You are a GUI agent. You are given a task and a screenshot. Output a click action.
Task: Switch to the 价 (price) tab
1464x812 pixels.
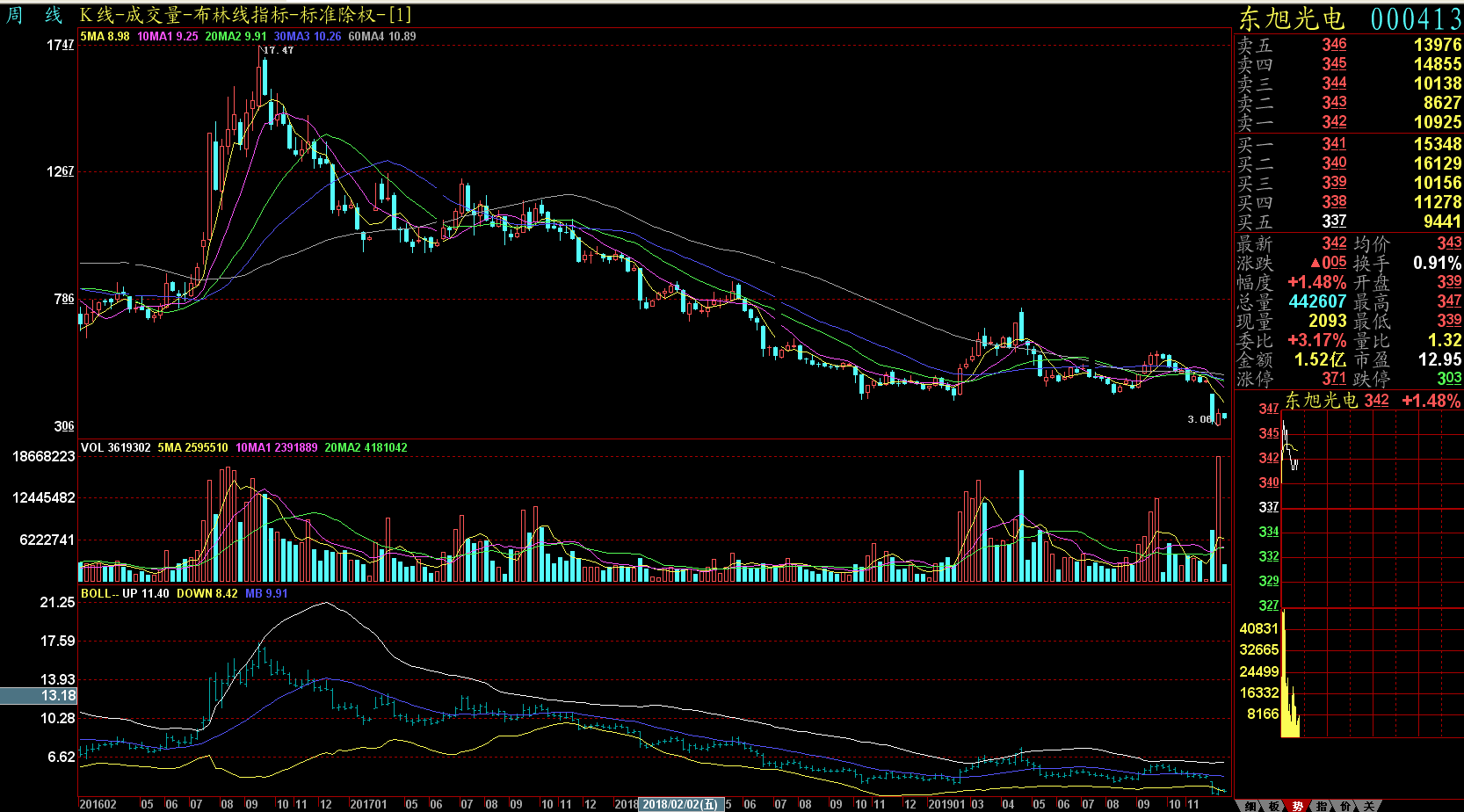[x=1344, y=806]
